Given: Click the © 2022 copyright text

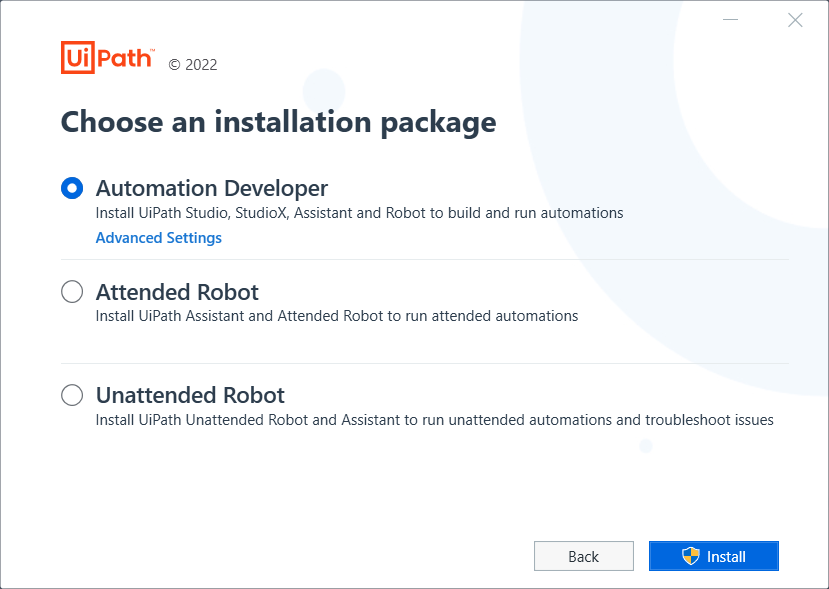Looking at the screenshot, I should pos(193,64).
